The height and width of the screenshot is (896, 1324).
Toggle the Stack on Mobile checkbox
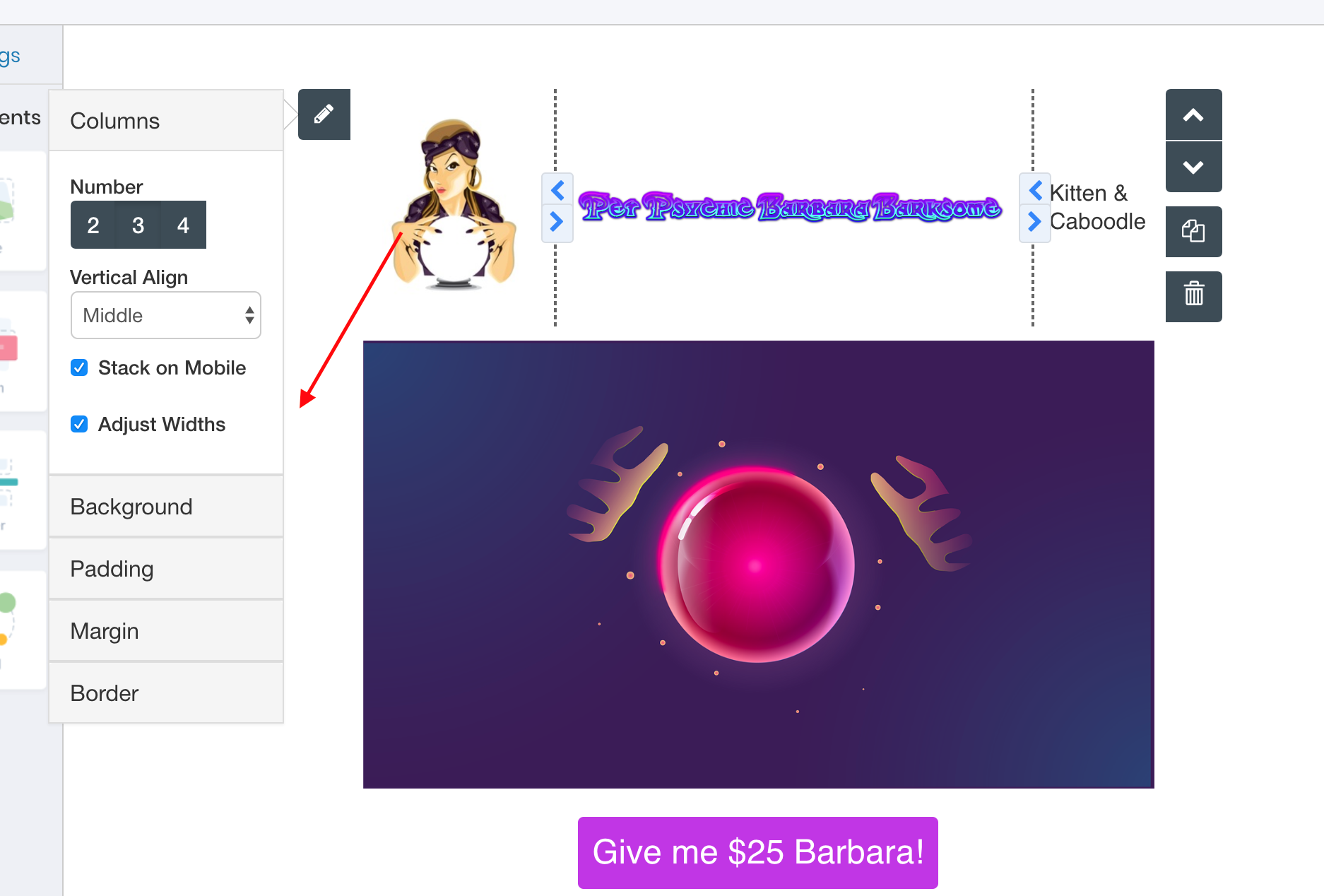pos(79,367)
